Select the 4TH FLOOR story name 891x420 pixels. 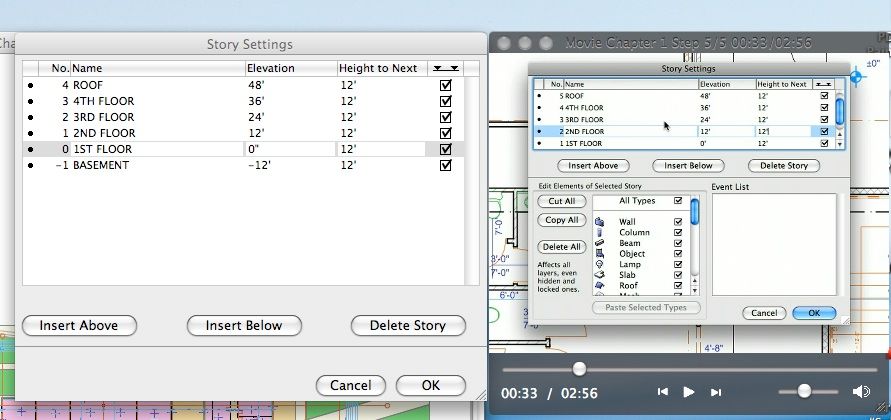[x=103, y=101]
